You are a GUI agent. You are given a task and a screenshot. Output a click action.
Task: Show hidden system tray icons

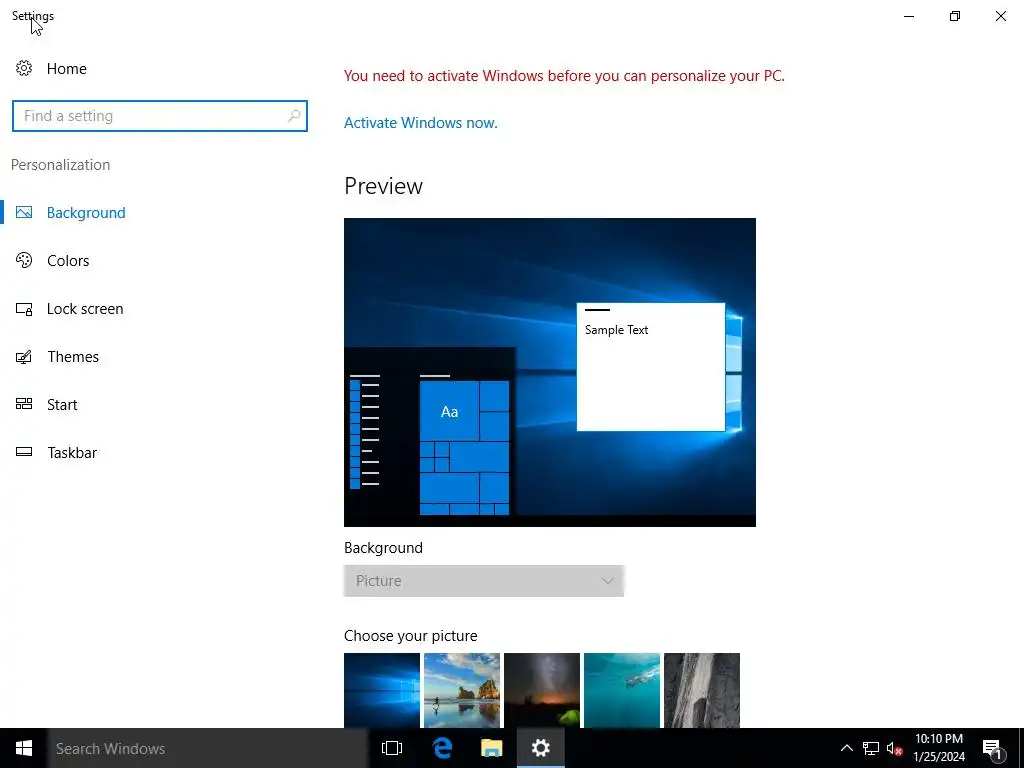click(846, 748)
